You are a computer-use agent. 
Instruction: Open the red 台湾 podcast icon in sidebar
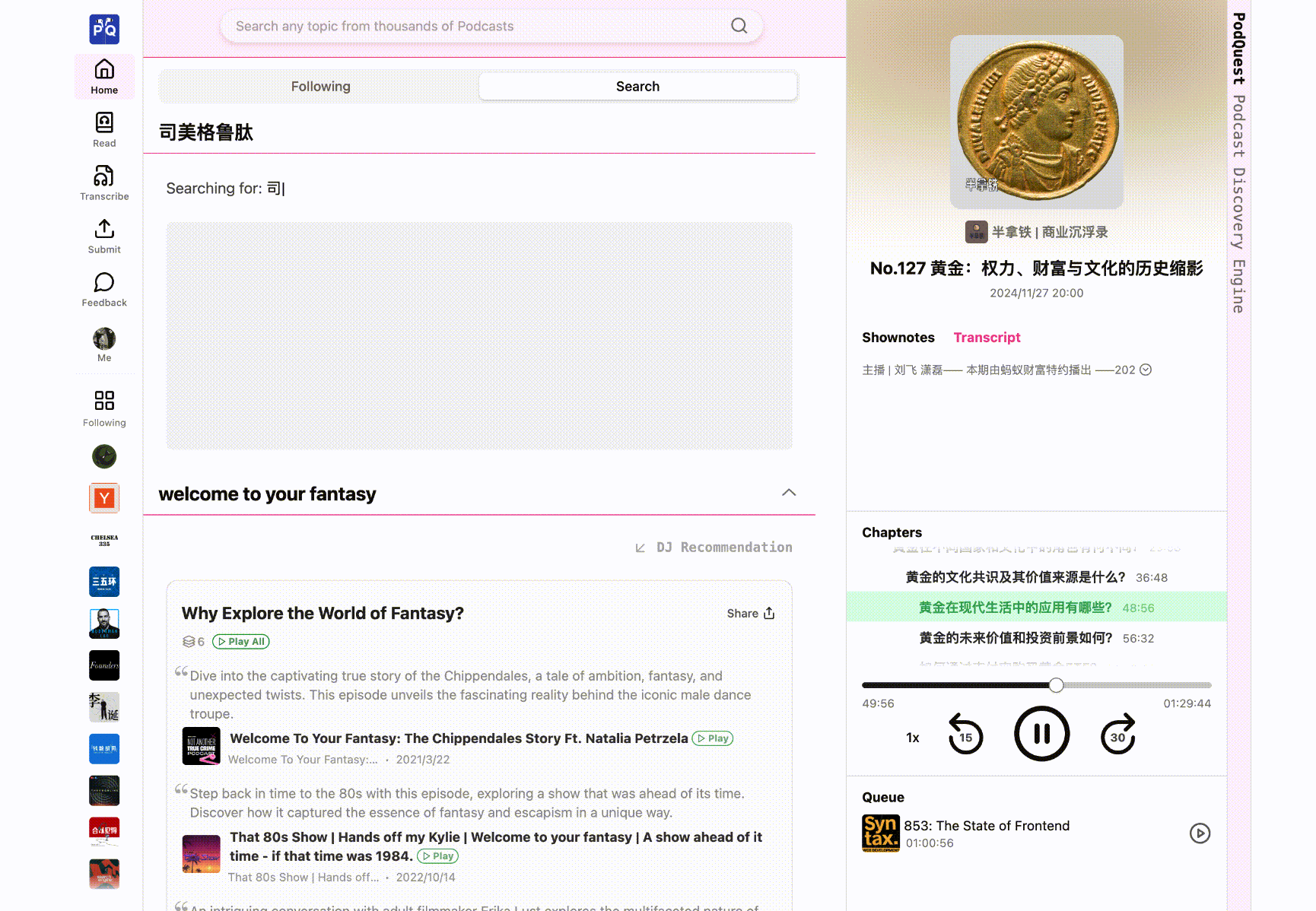tap(104, 832)
